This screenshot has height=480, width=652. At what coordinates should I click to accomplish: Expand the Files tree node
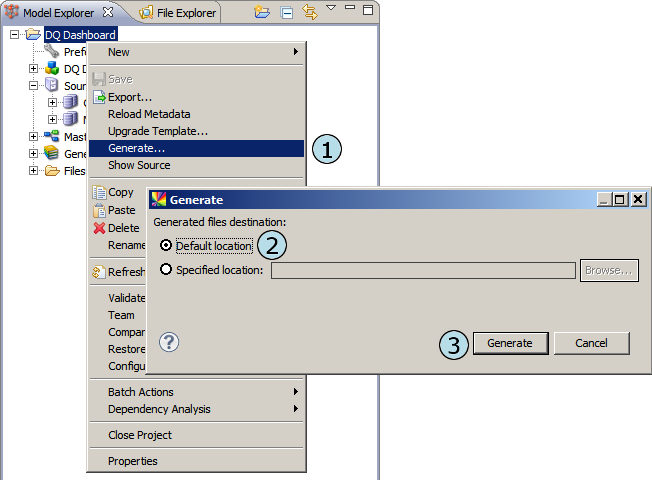tap(33, 171)
